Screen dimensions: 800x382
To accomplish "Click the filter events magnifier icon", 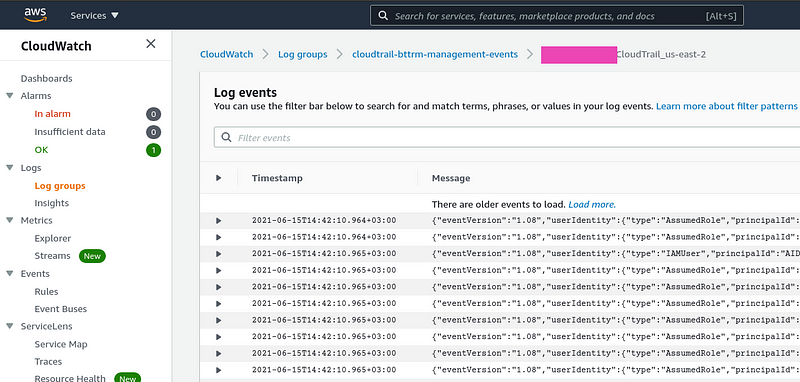I will 226,138.
